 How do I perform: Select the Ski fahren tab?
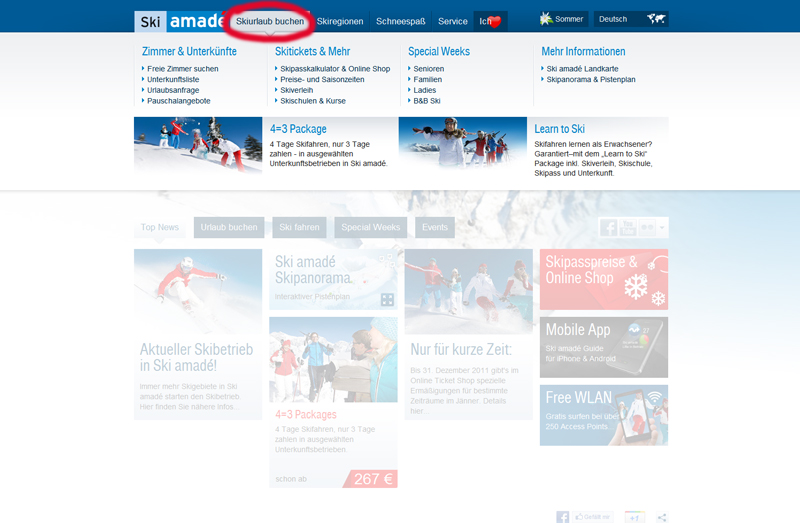299,227
